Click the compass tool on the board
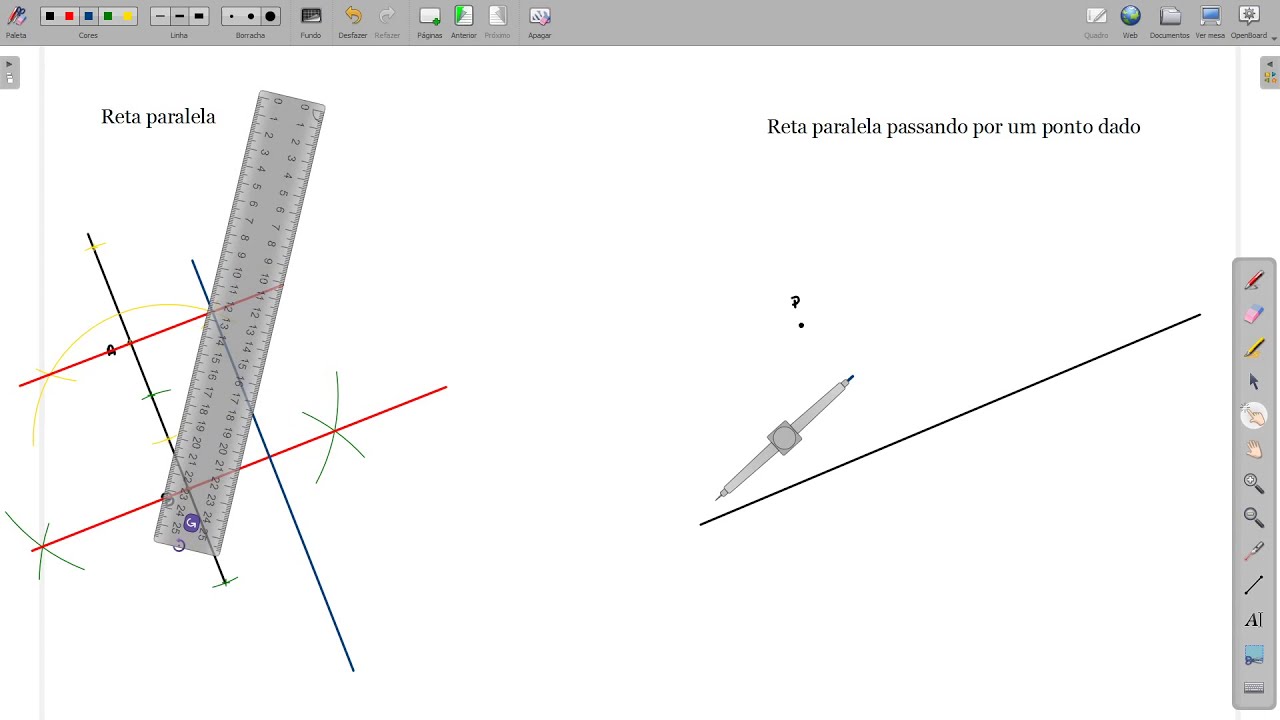 click(784, 438)
